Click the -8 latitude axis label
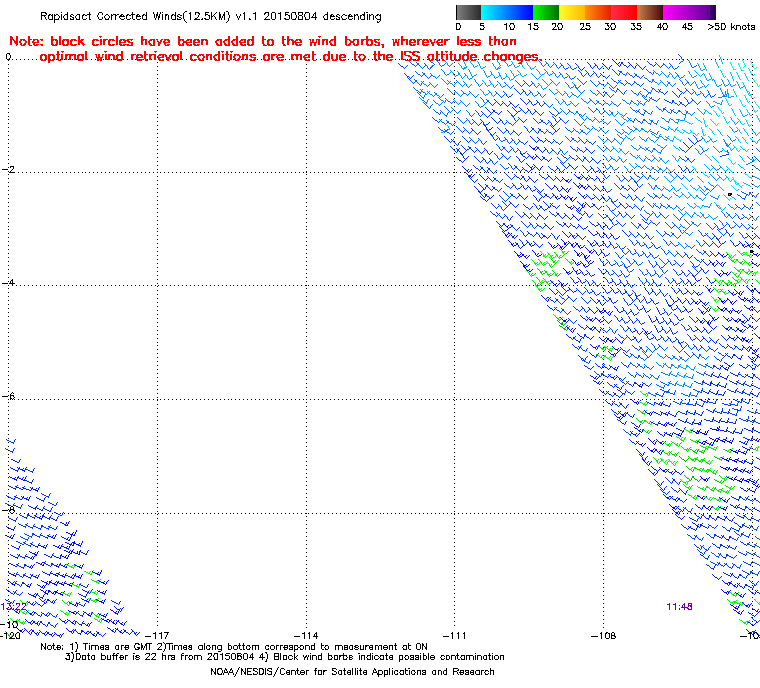Viewport: 760px width, 688px height. 9,510
